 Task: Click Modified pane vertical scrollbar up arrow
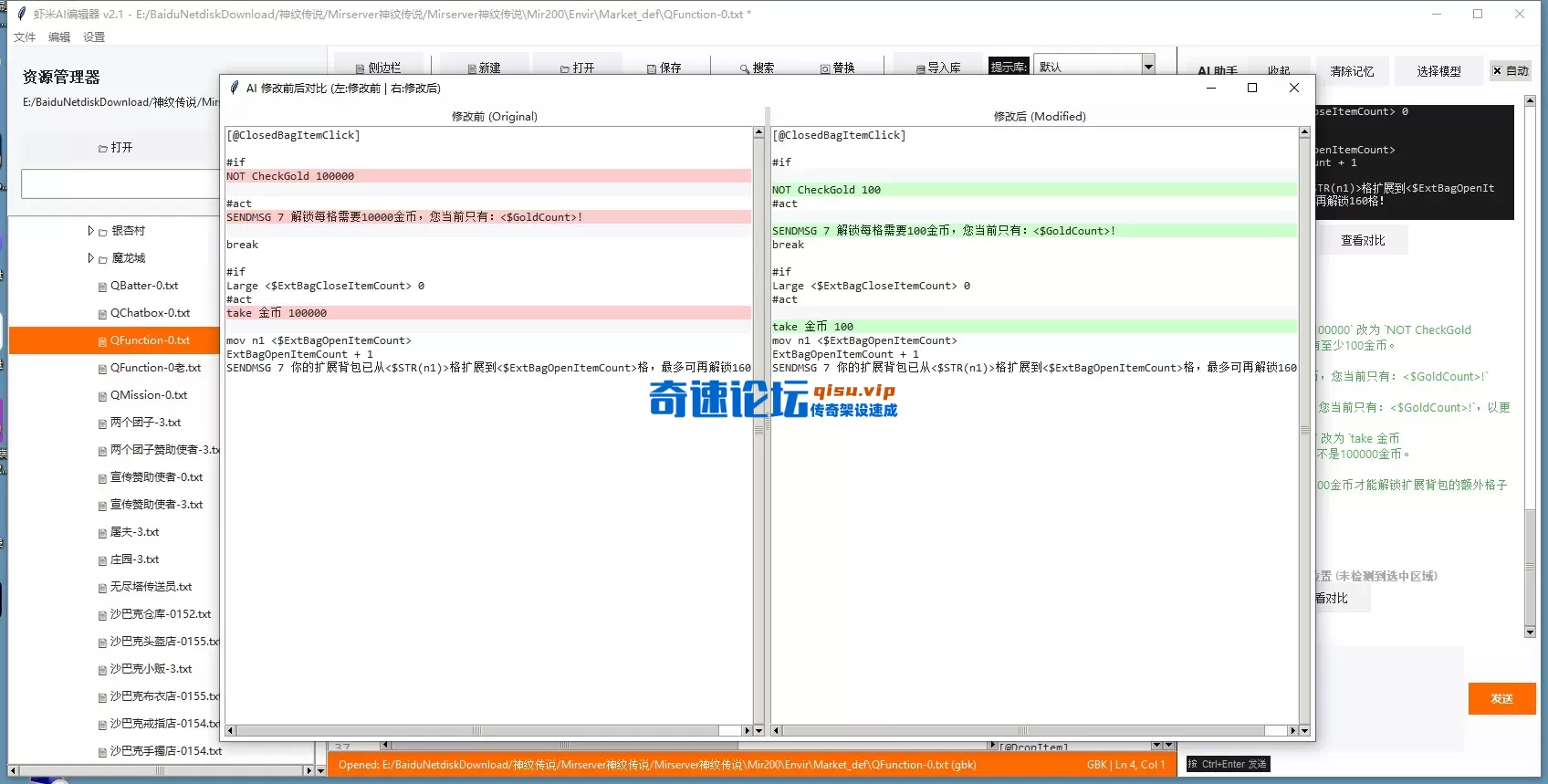point(1304,132)
